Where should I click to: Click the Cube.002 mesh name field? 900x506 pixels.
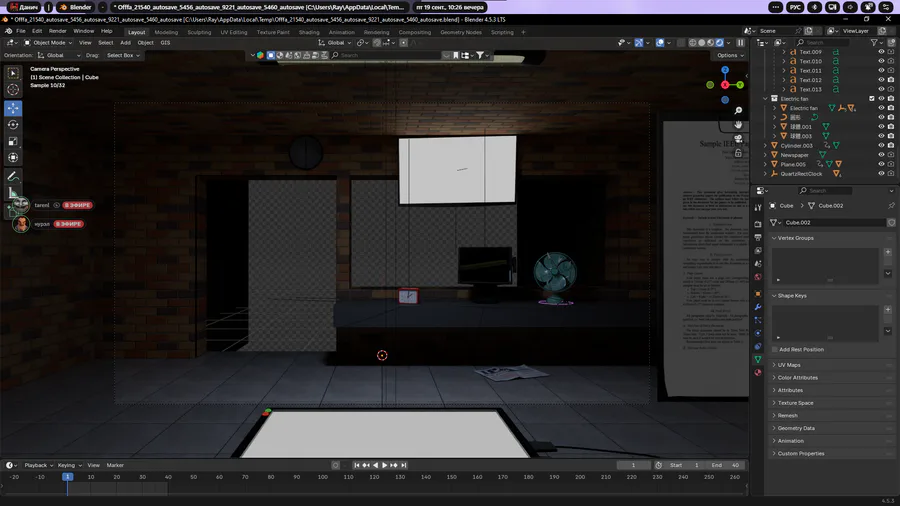[833, 223]
